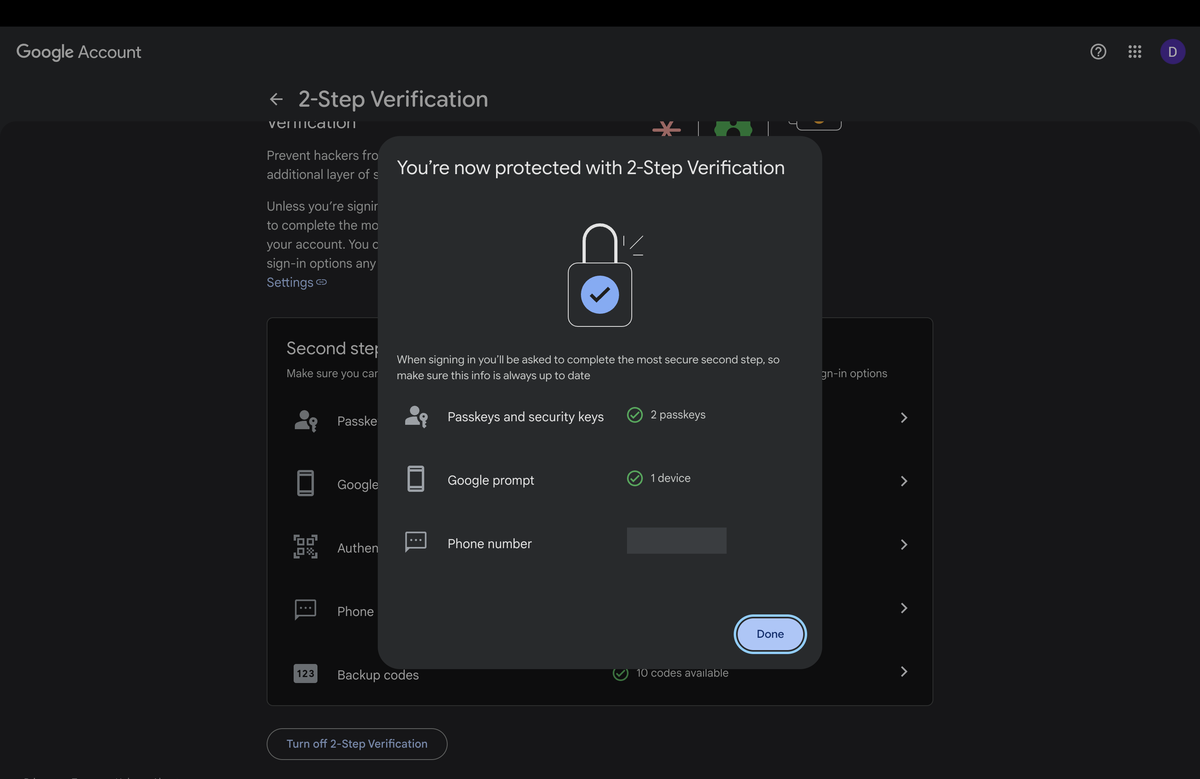Open the account avatar labeled D

(x=1173, y=52)
